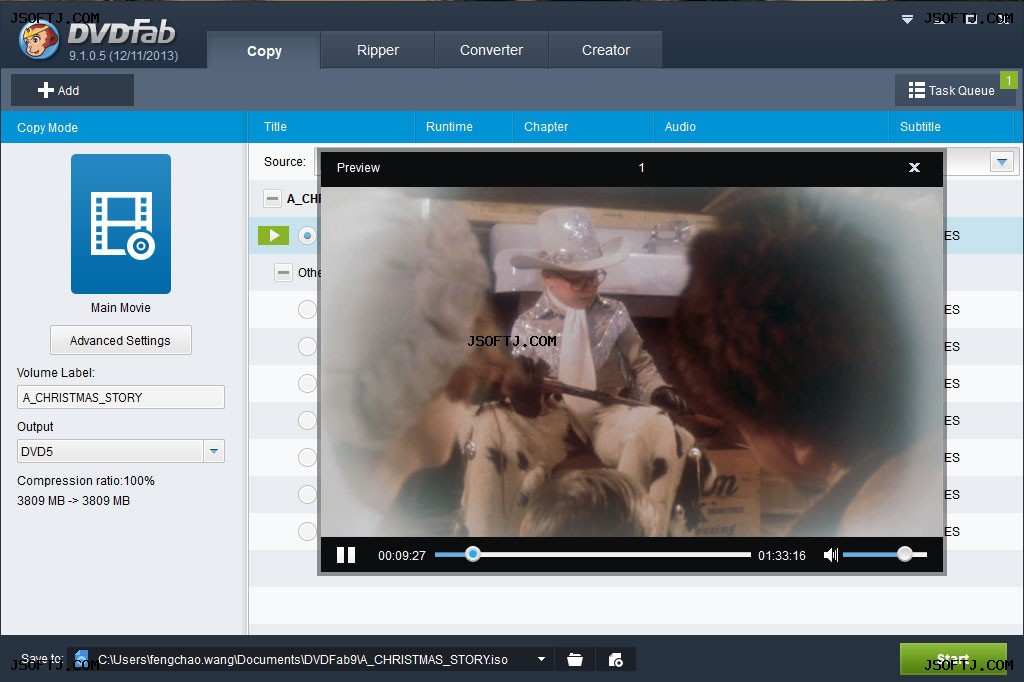Screen dimensions: 1024x682
Task: Click the 01:33:16 total duration
Action: (782, 556)
